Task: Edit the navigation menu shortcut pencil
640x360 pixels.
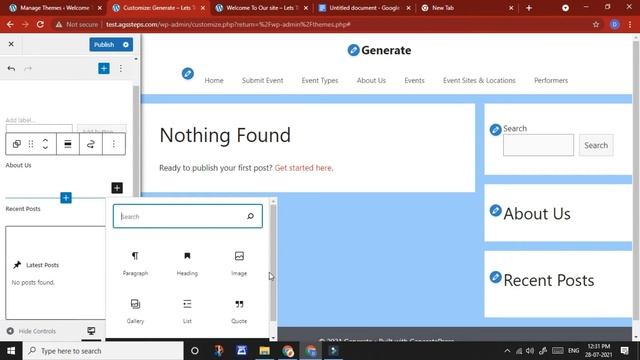Action: (x=187, y=74)
